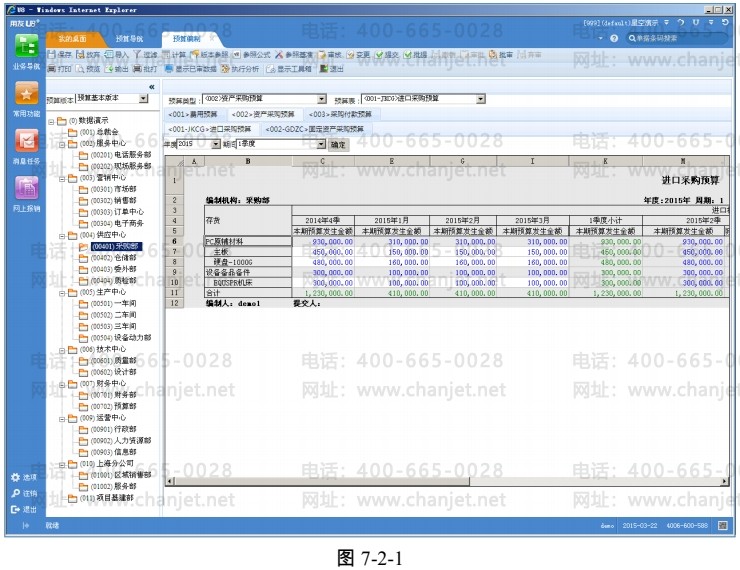Open the 年度 2015 dropdown

[x=215, y=144]
